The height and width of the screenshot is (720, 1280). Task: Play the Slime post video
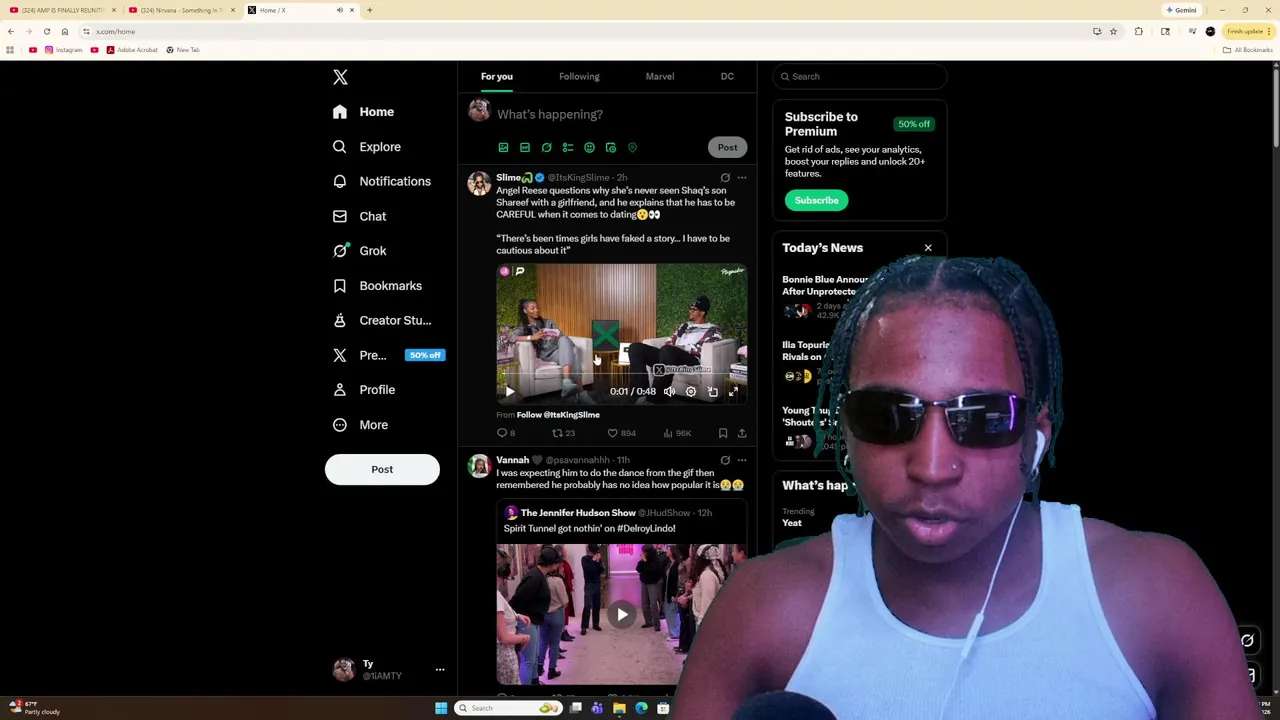coord(509,392)
